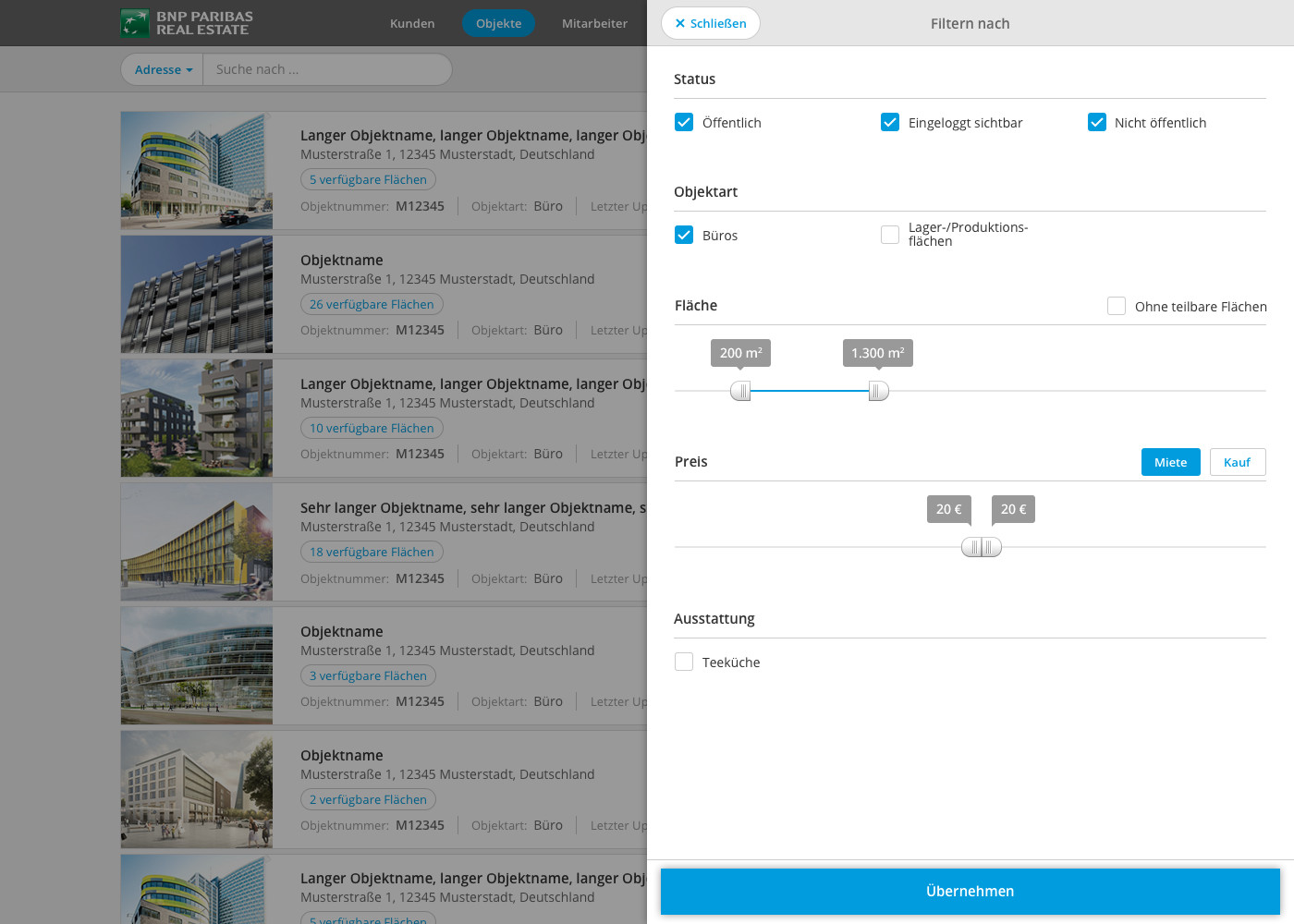This screenshot has height=924, width=1294.
Task: Check Ohne teilbare Flächen option
Action: coord(1117,306)
